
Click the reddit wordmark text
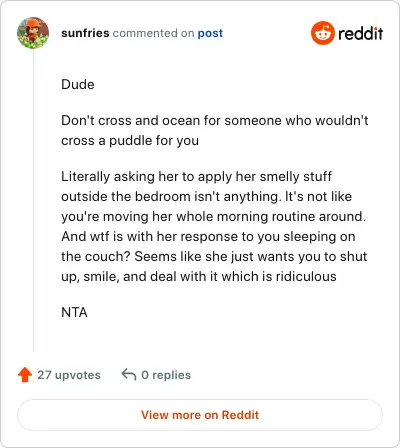[x=361, y=33]
